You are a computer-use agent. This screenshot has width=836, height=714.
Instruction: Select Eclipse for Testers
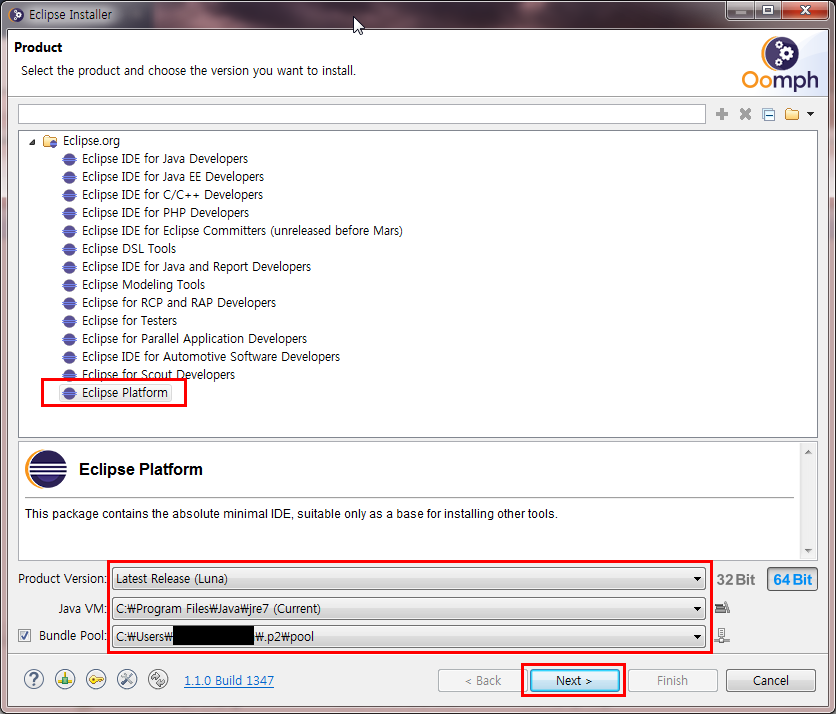tap(129, 321)
